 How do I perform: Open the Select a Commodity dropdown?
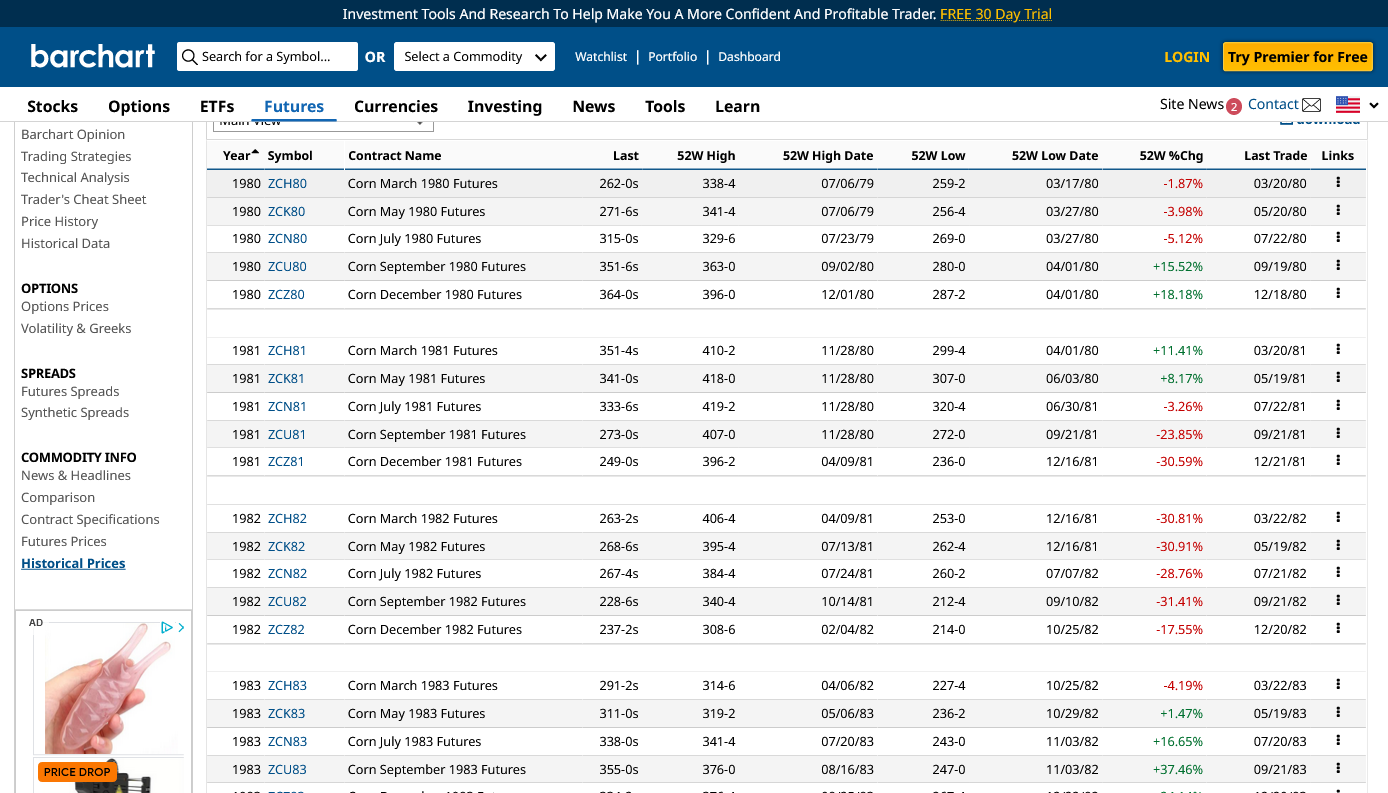point(474,57)
